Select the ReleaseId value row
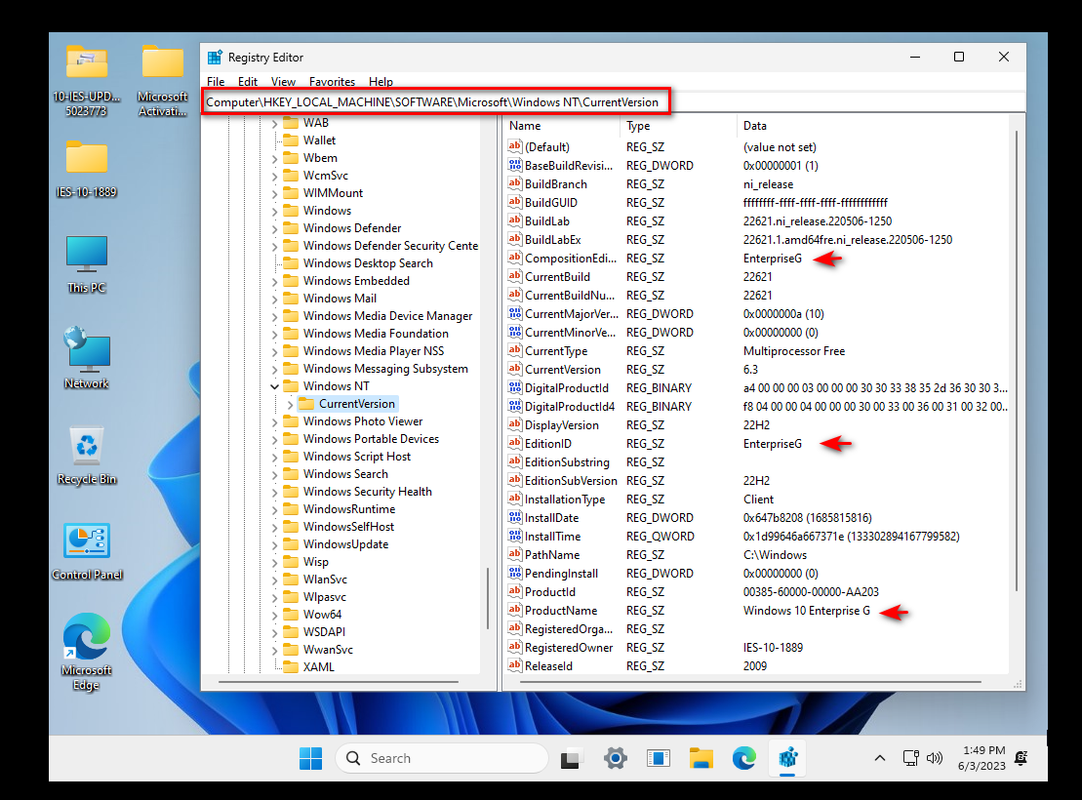The height and width of the screenshot is (800, 1082). 758,666
